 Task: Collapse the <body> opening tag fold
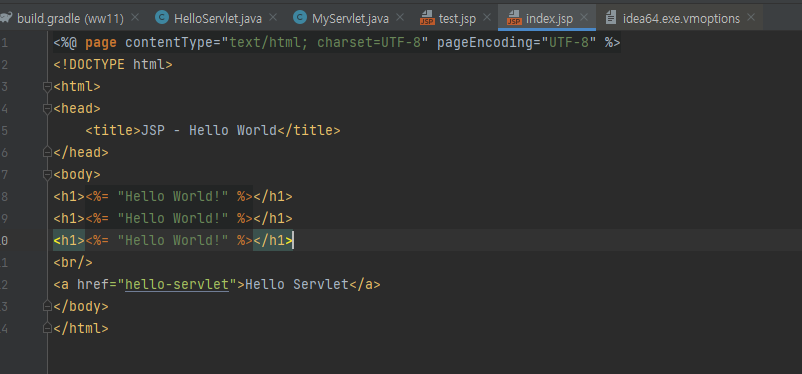pos(48,174)
